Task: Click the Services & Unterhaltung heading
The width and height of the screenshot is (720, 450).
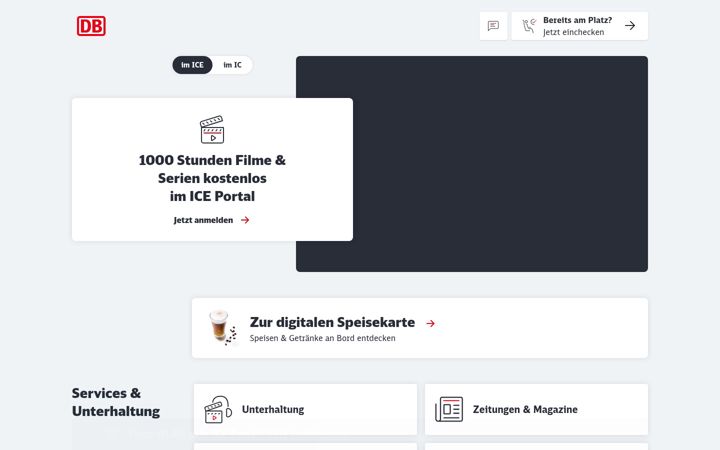Action: [x=116, y=402]
